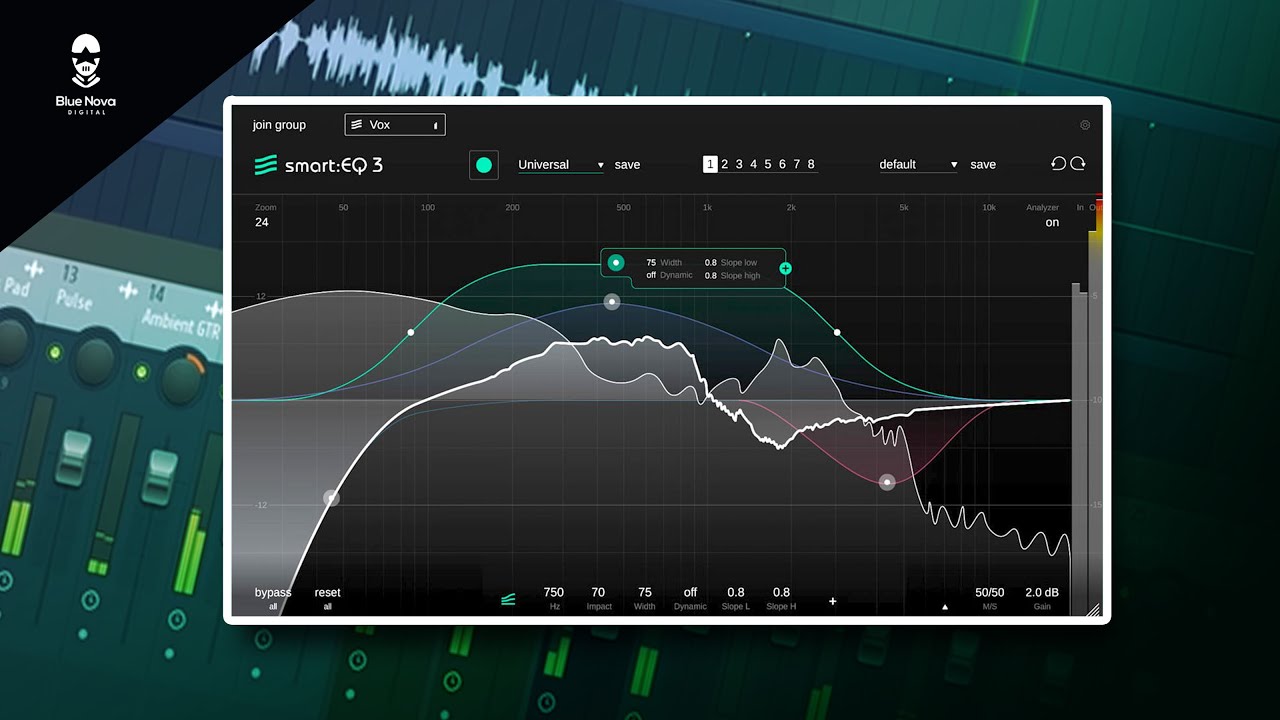The height and width of the screenshot is (720, 1280).
Task: Click the redo arrow icon
Action: [x=1078, y=164]
